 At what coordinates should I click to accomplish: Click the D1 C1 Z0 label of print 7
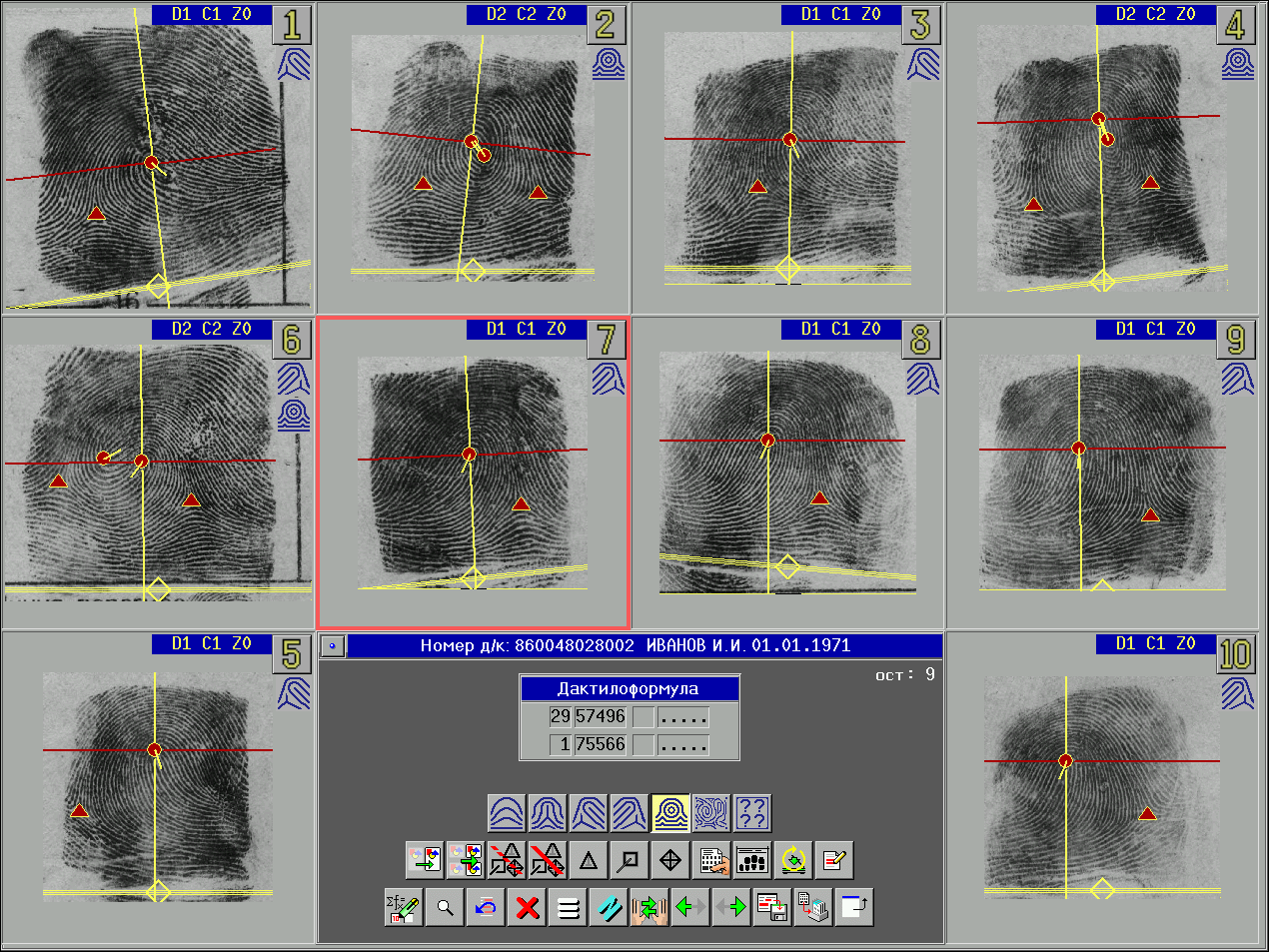(527, 329)
